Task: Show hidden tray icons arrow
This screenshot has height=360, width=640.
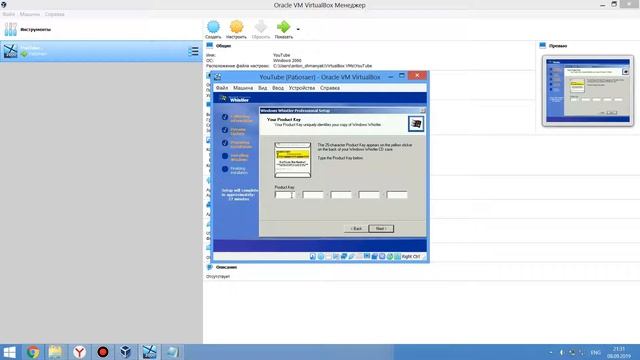Action: click(551, 352)
